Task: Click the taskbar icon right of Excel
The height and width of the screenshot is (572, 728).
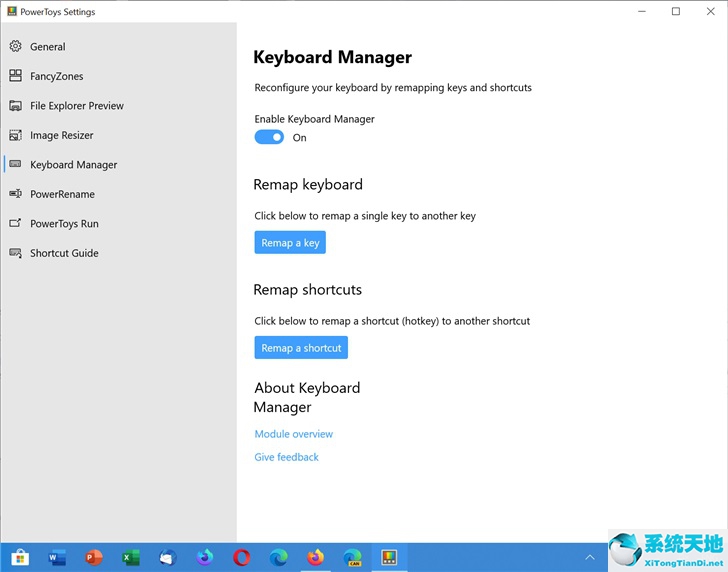Action: 168,557
